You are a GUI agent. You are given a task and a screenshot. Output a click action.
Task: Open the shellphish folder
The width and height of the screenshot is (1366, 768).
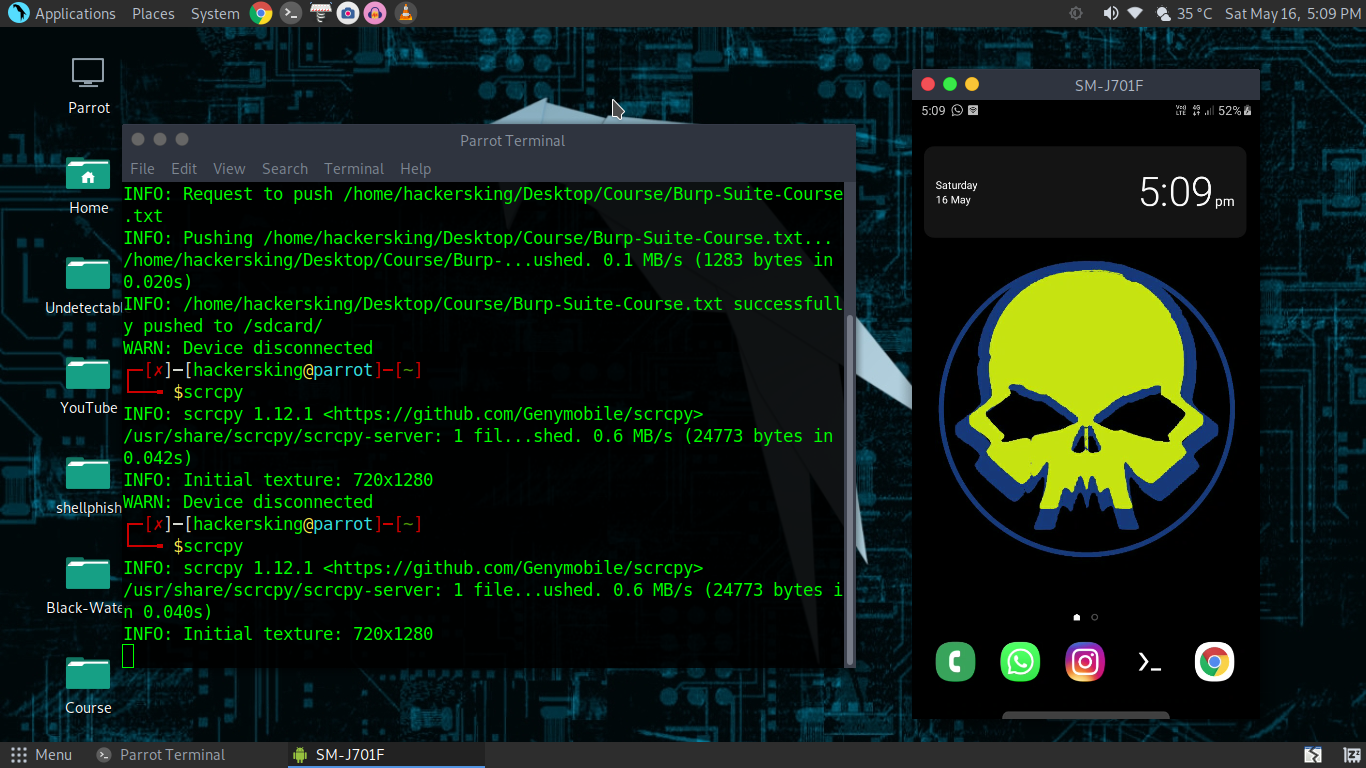tap(87, 473)
